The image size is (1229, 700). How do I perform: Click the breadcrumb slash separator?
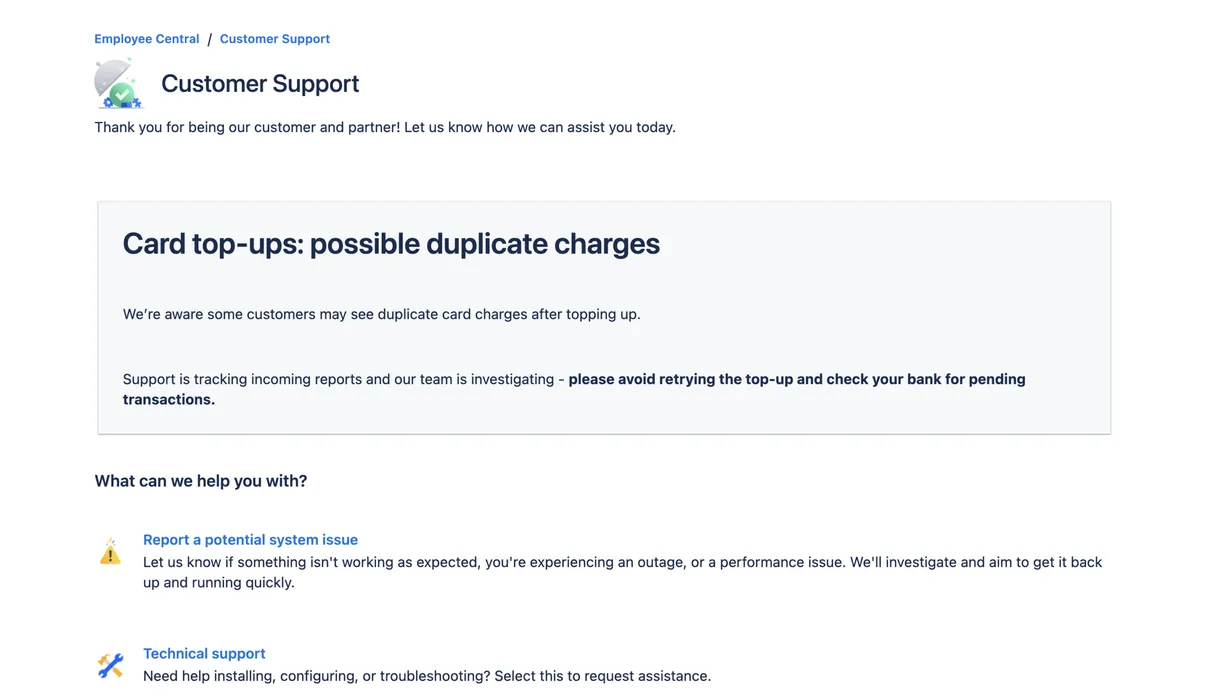click(209, 39)
